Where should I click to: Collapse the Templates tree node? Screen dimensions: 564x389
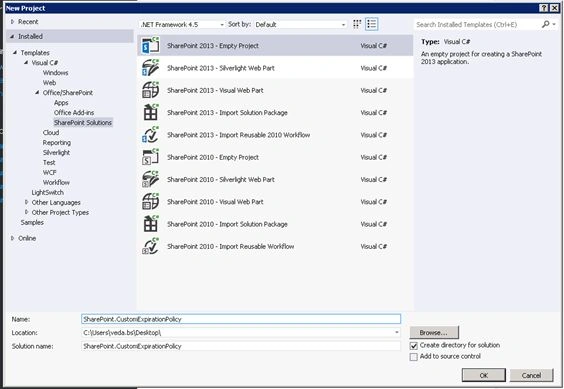tap(15, 53)
